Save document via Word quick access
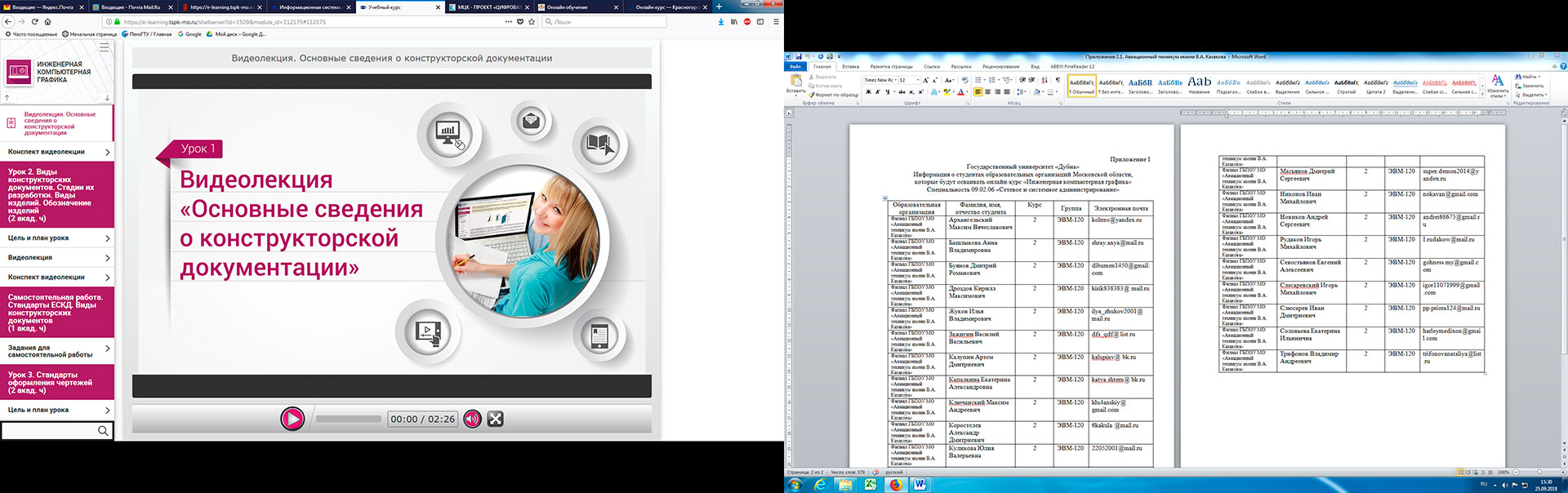Viewport: 1568px width, 493px height. click(x=799, y=56)
